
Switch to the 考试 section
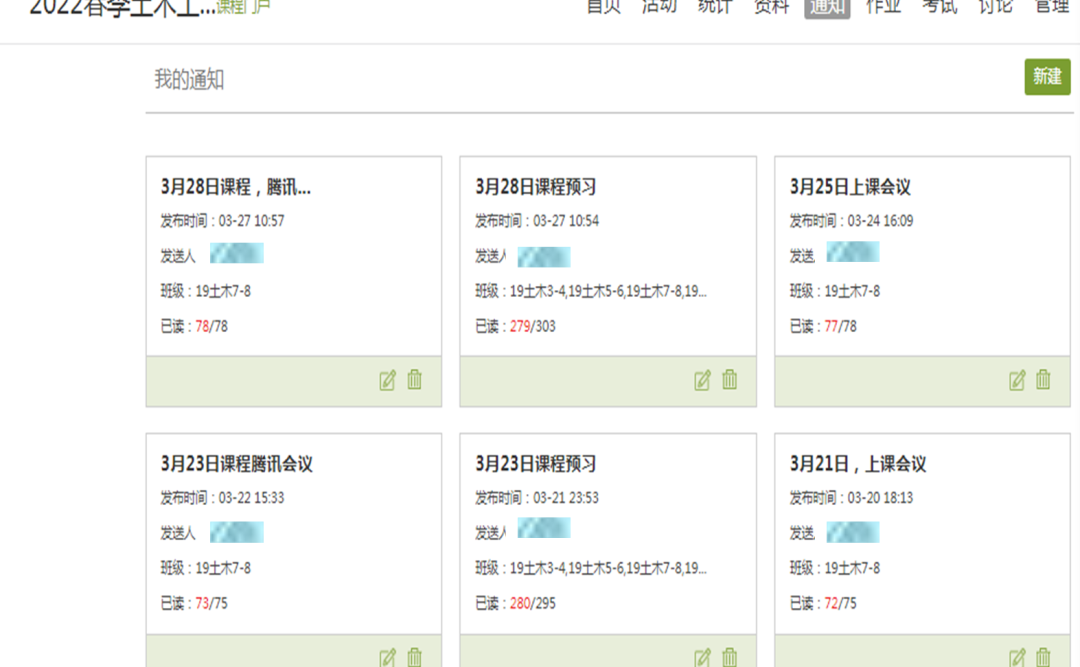pos(939,7)
